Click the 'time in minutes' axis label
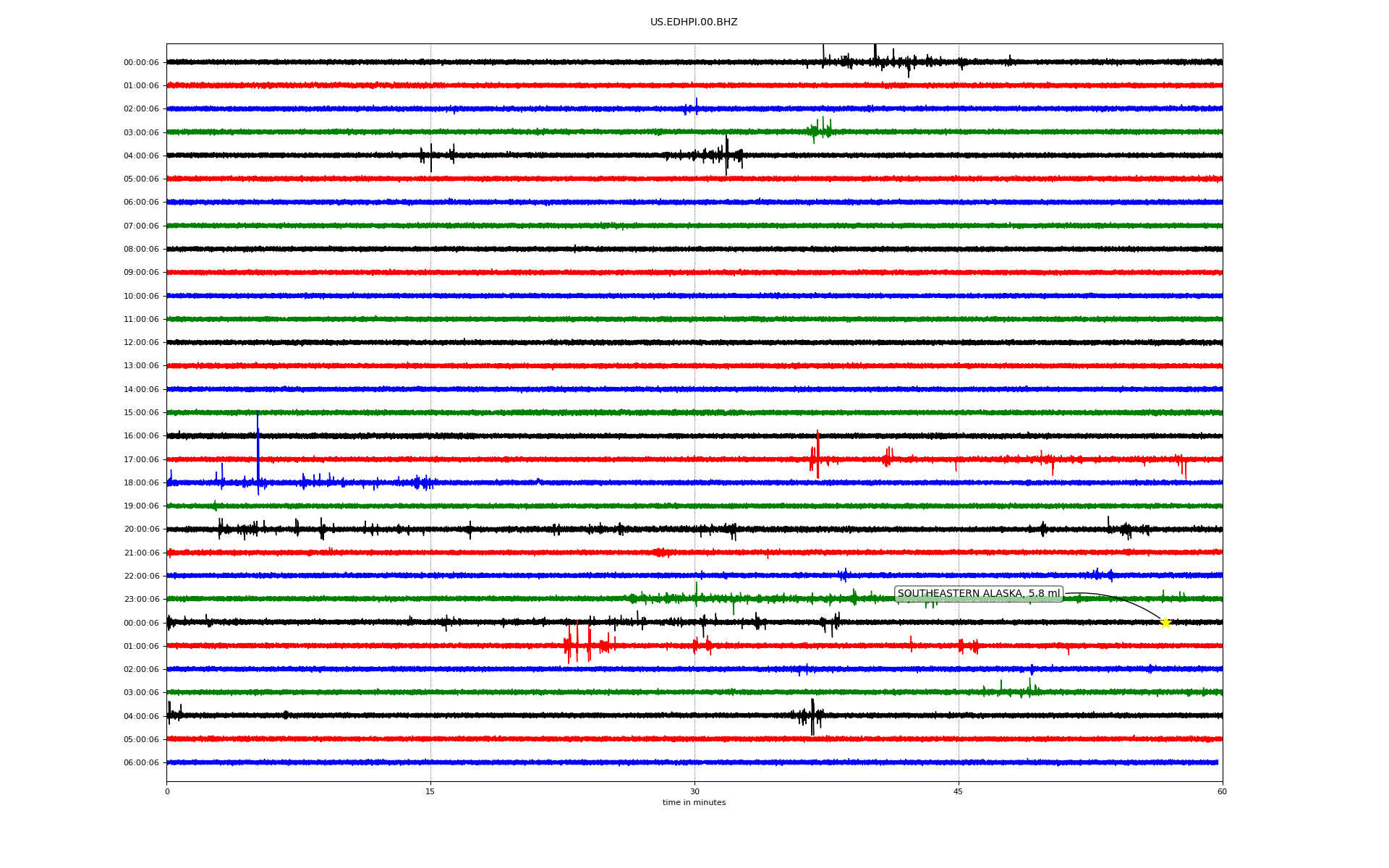 pos(693,803)
